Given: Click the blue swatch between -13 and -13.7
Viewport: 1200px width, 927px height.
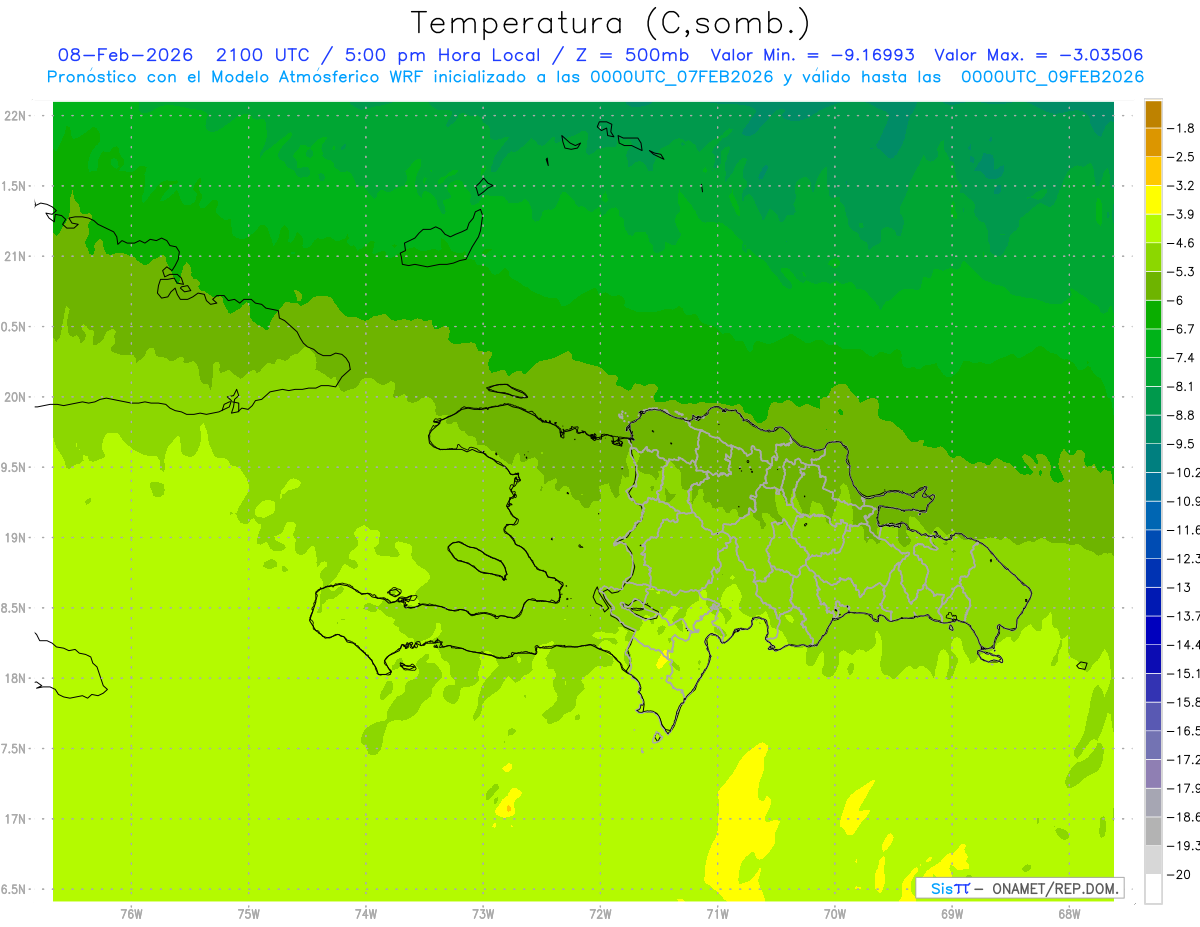Looking at the screenshot, I should coord(1153,601).
